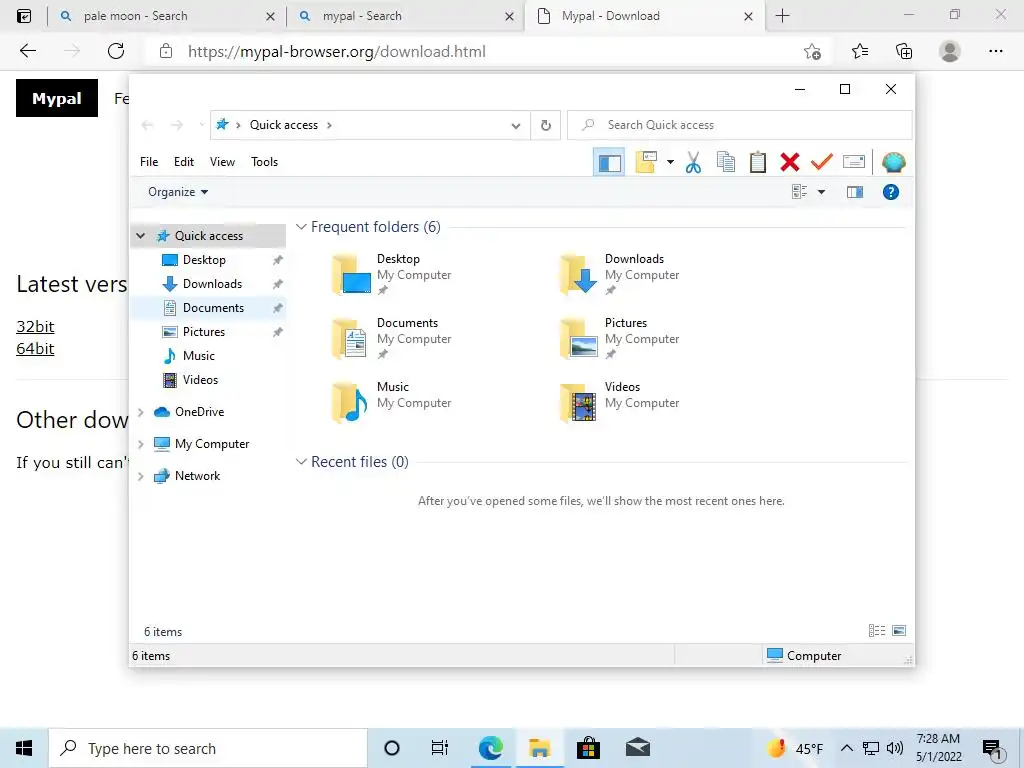The height and width of the screenshot is (768, 1024).
Task: Open the Tools menu
Action: coord(264,162)
